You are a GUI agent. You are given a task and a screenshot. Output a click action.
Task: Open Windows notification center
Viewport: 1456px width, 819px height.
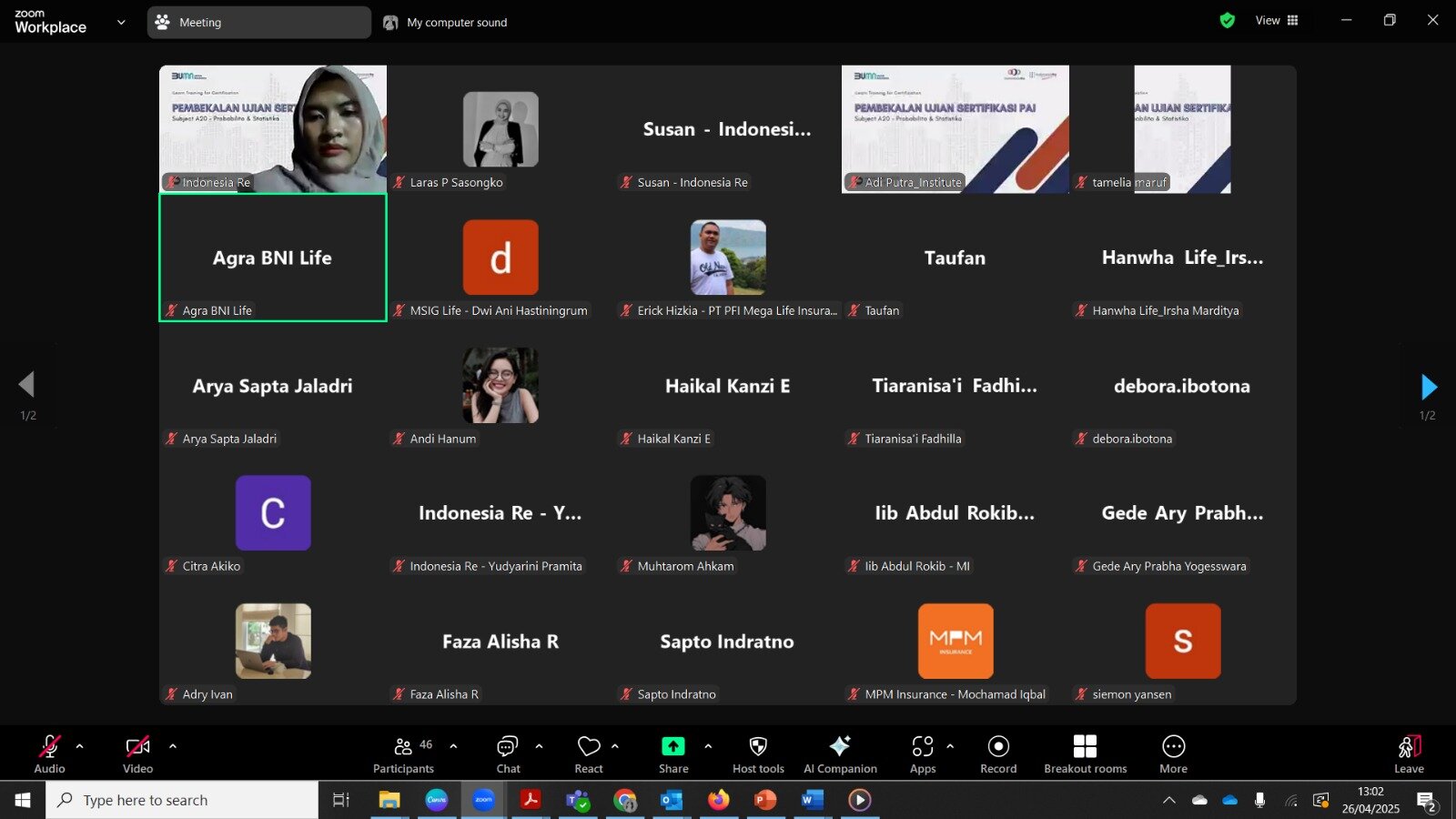[x=1427, y=801]
